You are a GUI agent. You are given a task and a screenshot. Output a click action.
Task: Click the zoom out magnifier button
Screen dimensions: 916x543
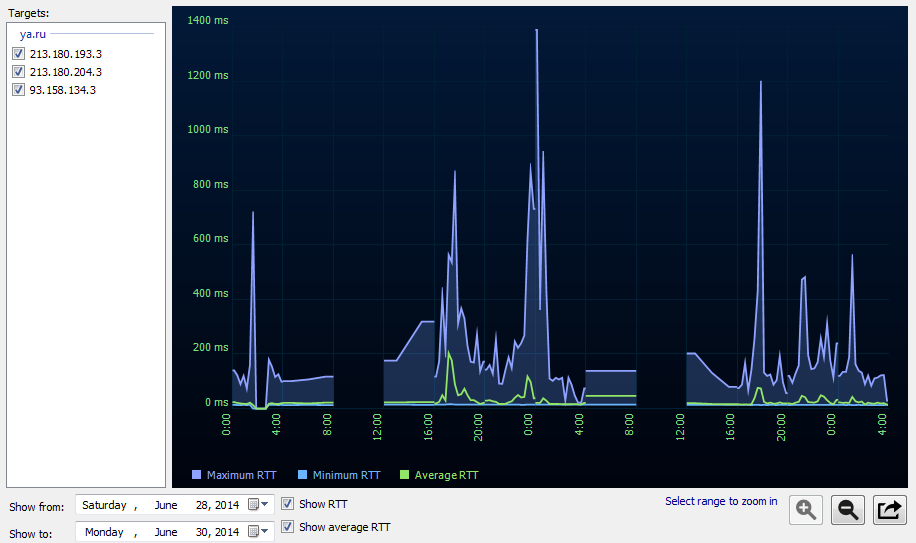848,510
